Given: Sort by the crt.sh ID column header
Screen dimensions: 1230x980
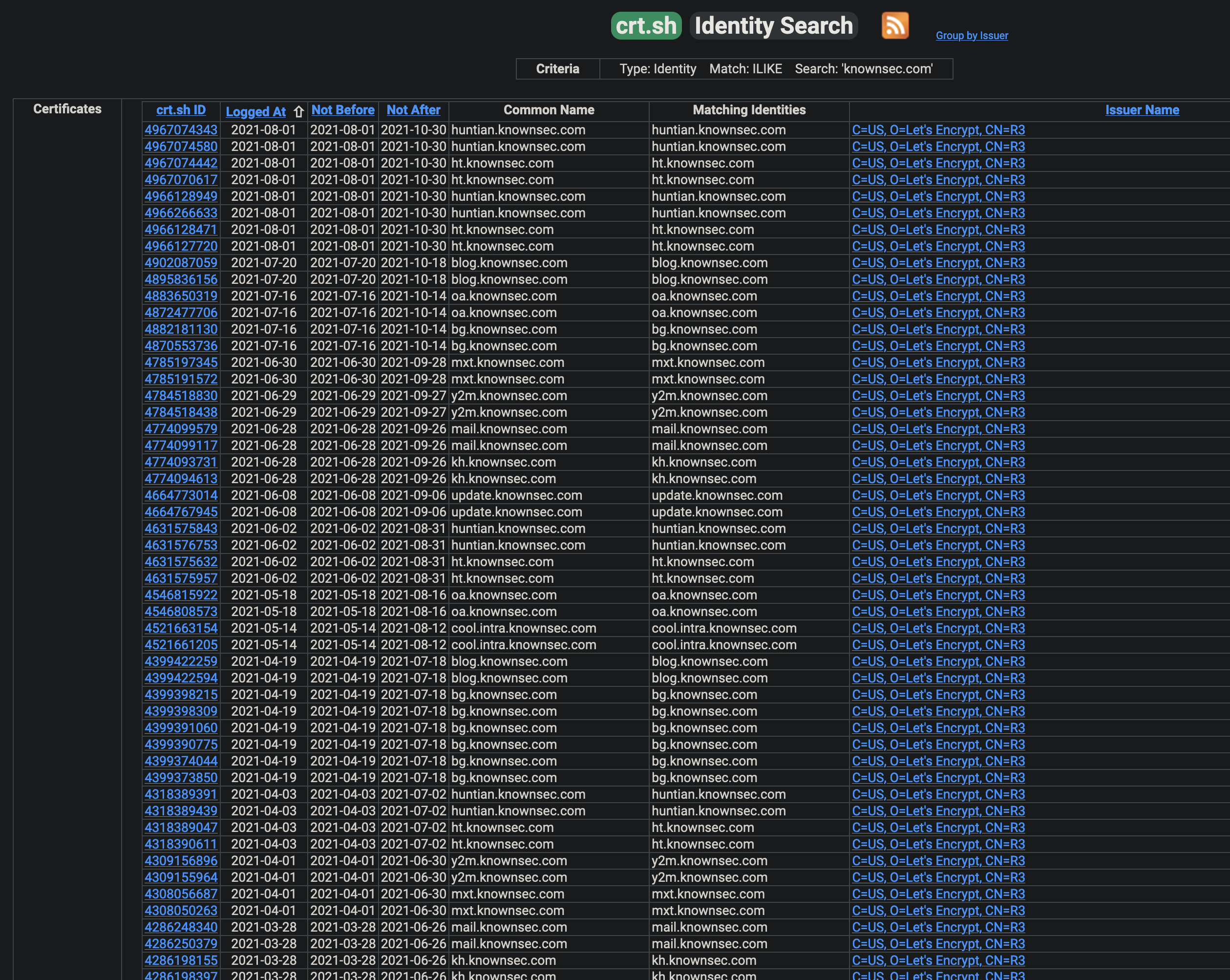Looking at the screenshot, I should tap(181, 110).
